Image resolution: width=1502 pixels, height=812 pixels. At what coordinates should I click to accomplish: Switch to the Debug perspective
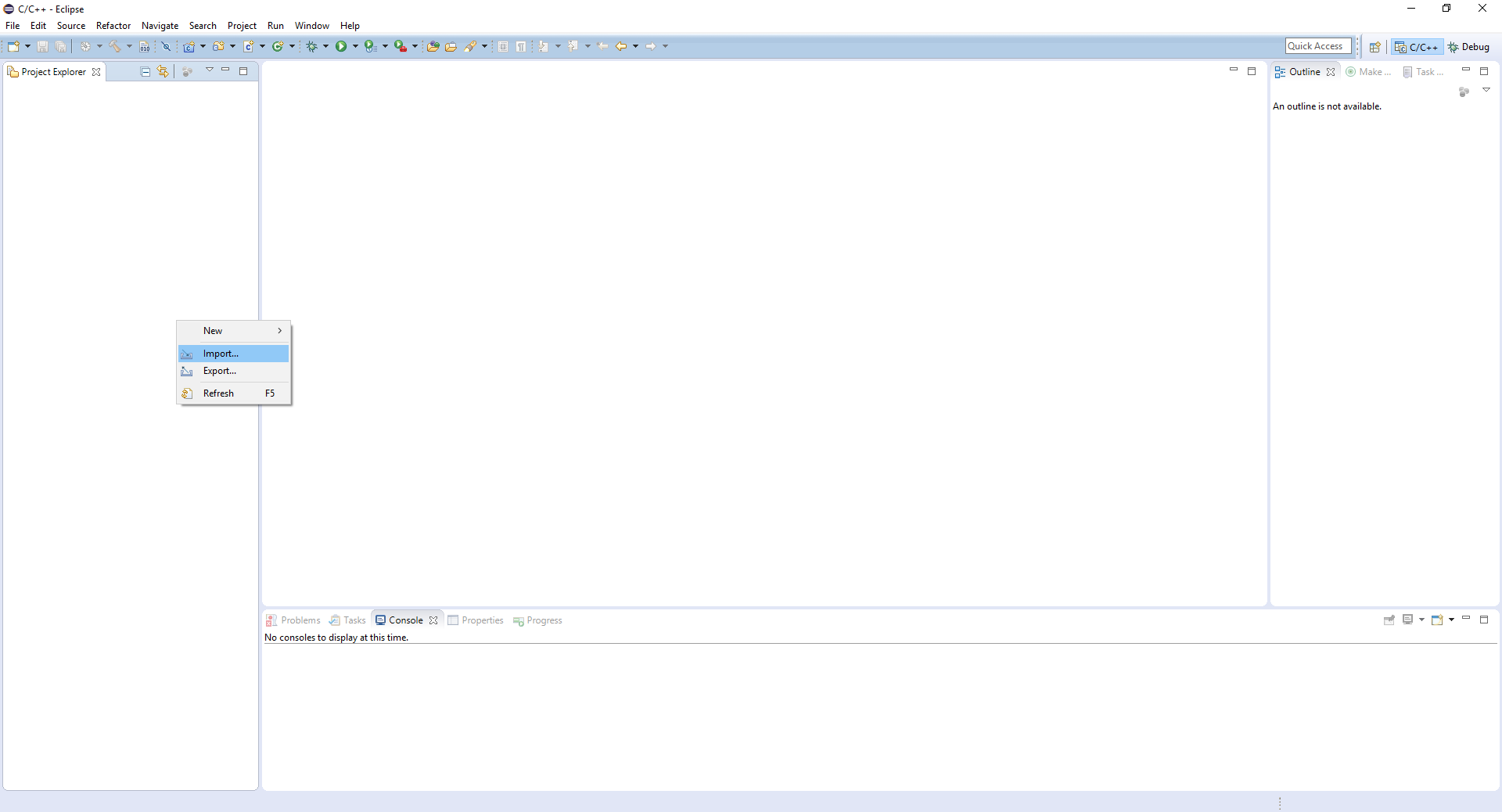coord(1468,47)
